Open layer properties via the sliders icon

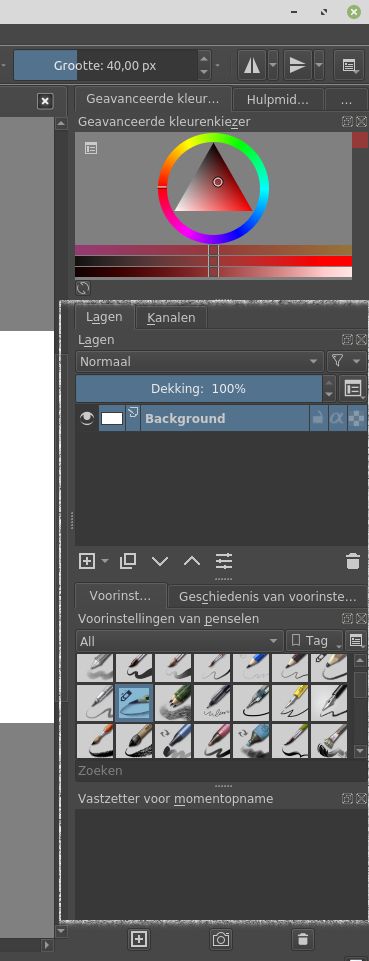click(224, 561)
